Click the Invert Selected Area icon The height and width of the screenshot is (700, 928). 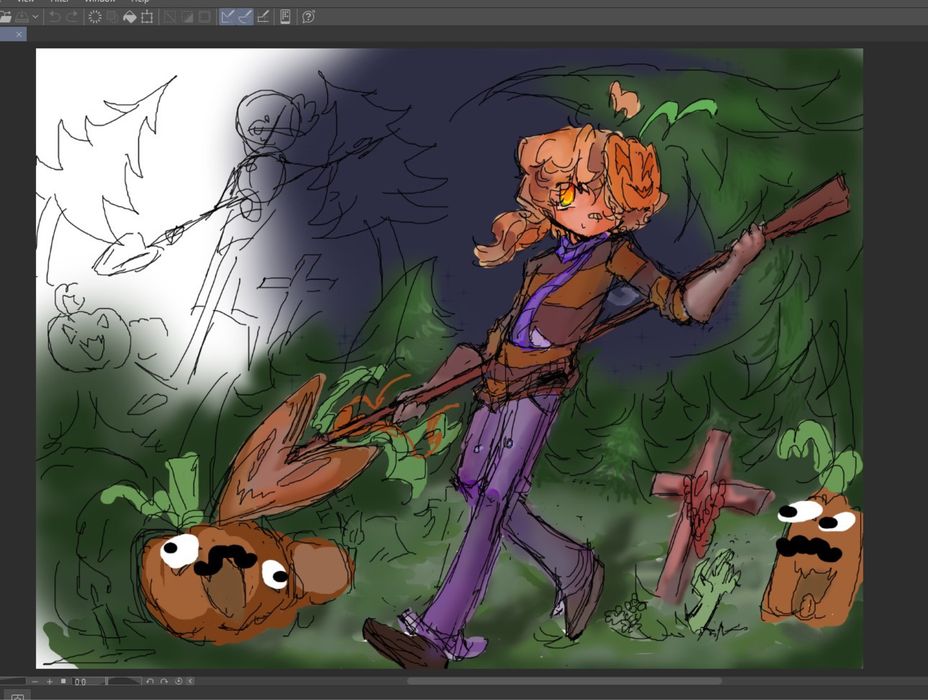187,17
